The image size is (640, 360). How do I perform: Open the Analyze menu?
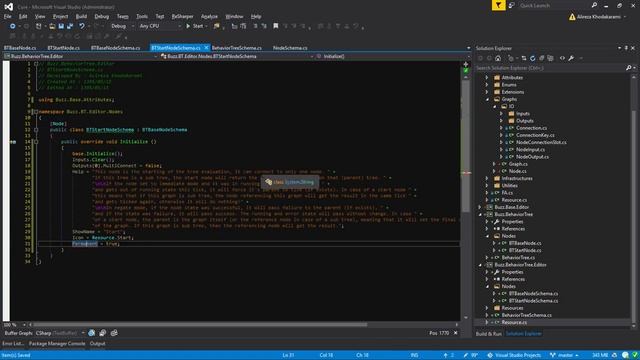click(x=209, y=17)
